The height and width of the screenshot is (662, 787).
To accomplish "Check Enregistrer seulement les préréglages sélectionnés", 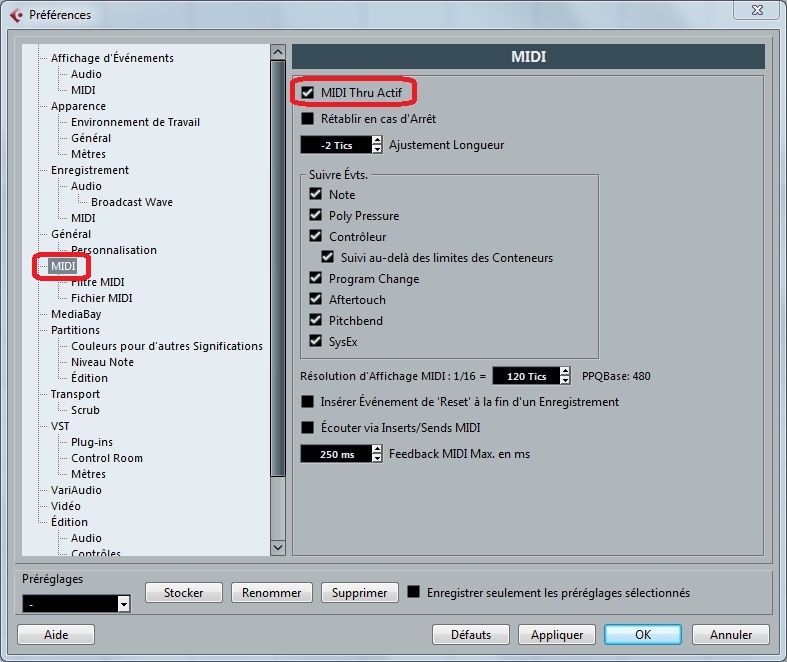I will coord(414,593).
